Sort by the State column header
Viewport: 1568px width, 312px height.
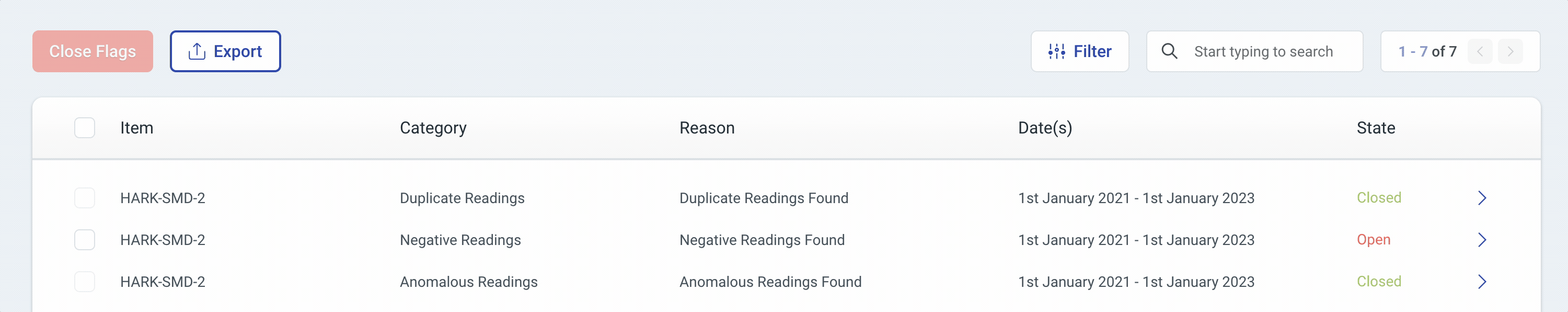[x=1376, y=128]
